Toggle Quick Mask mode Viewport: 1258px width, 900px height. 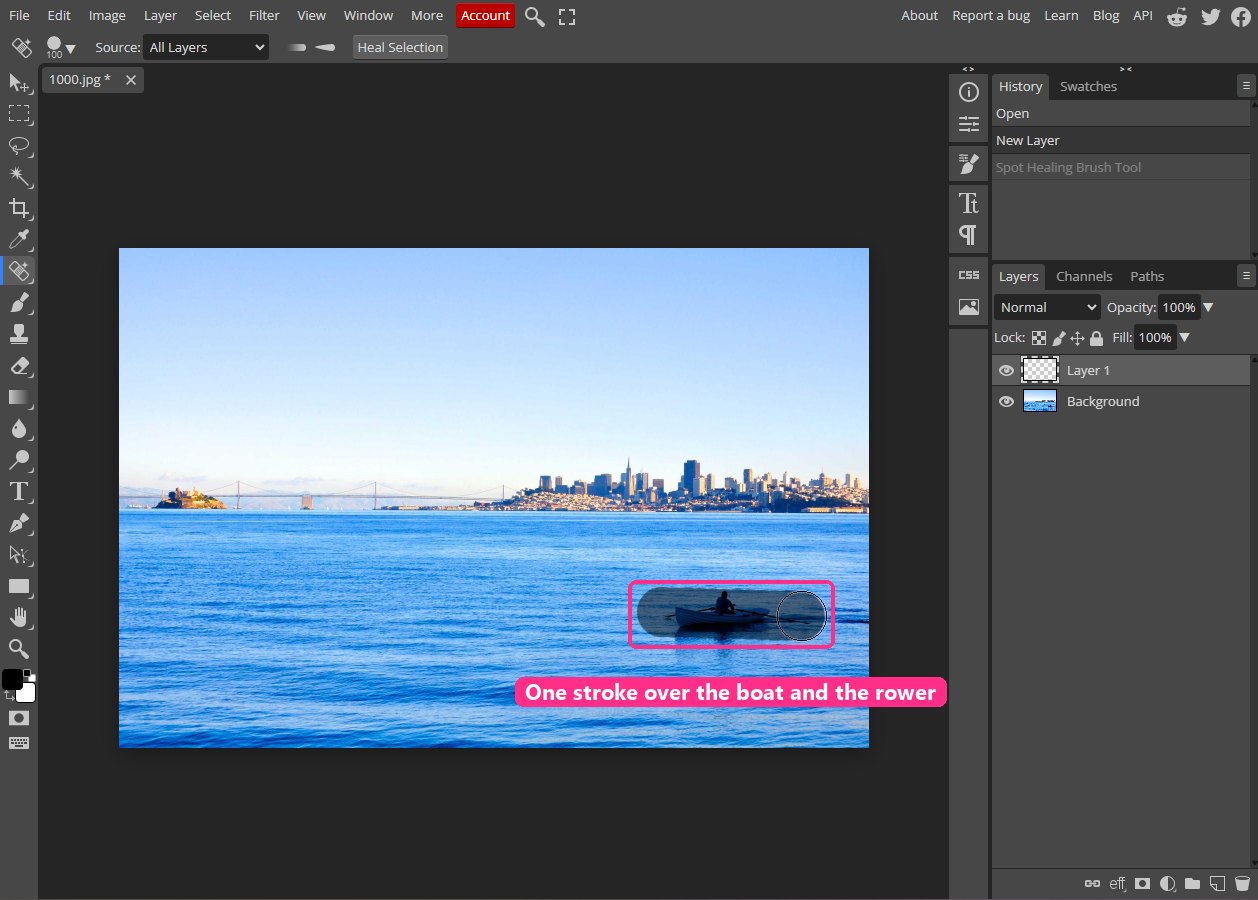click(x=19, y=718)
